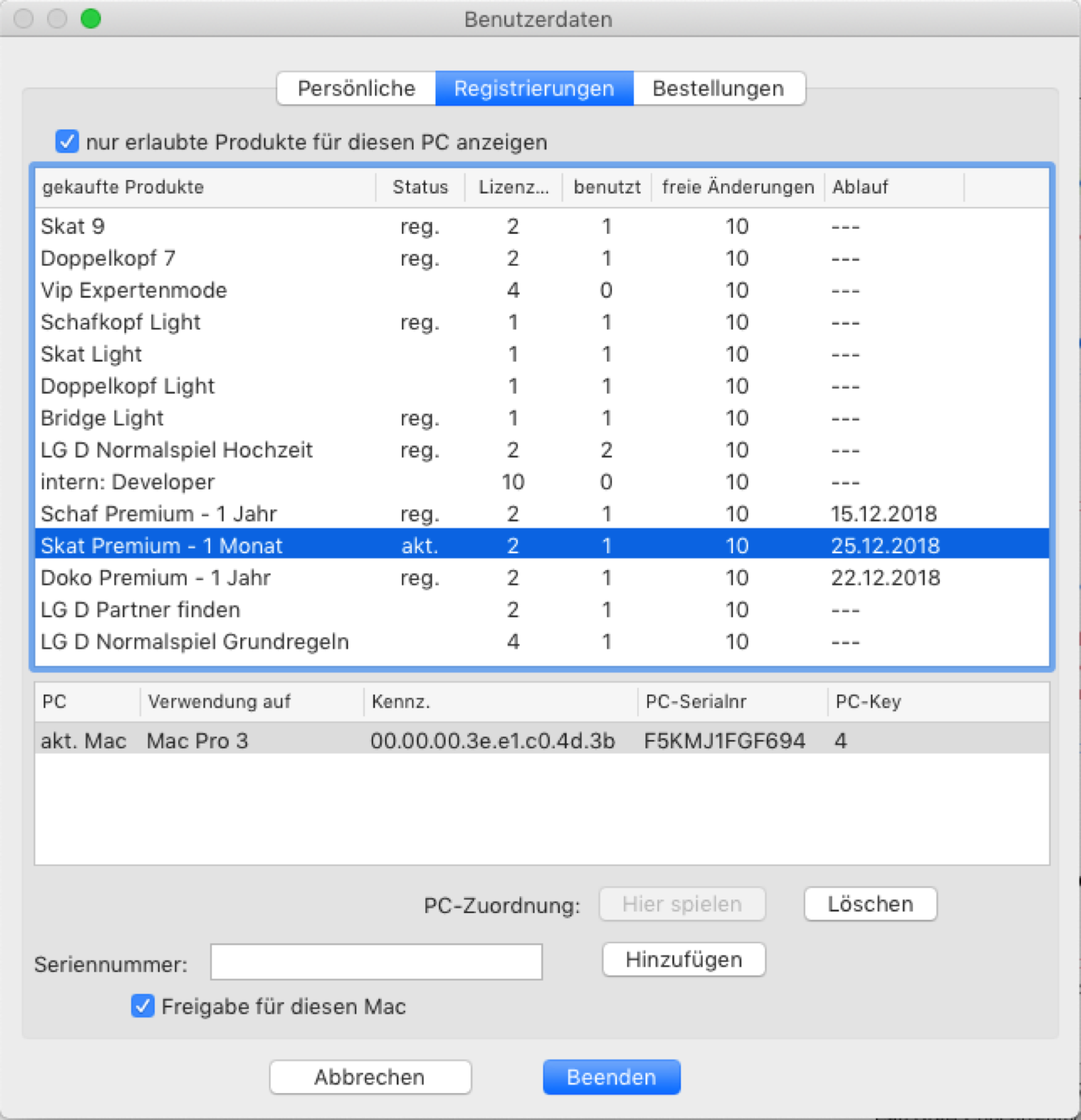Viewport: 1081px width, 1120px height.
Task: Sort by the Ablauf column header
Action: click(x=860, y=187)
